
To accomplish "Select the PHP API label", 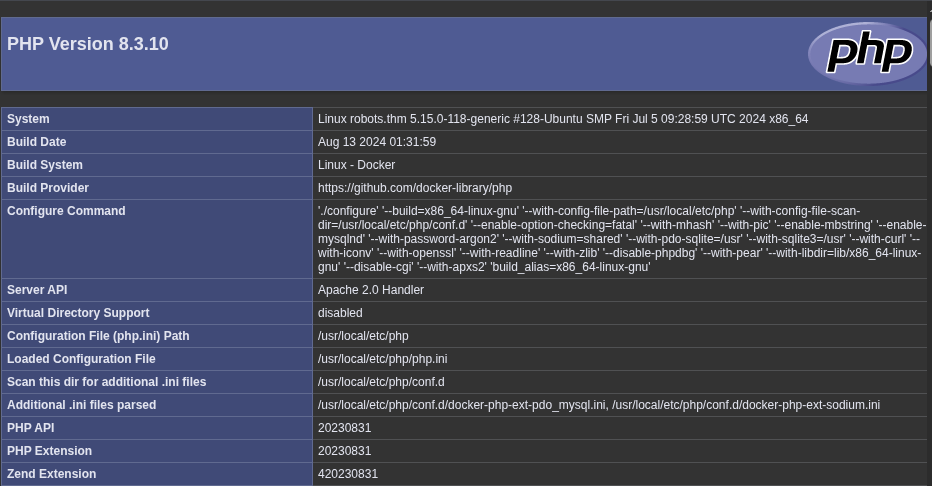I will 30,428.
